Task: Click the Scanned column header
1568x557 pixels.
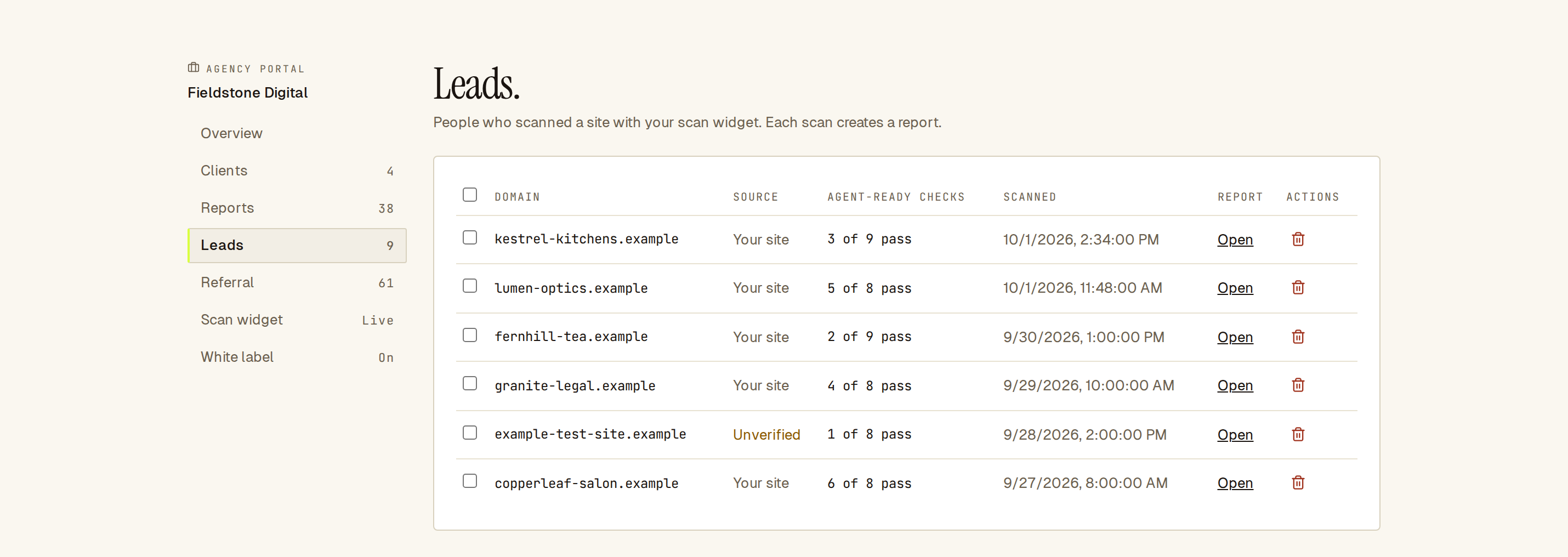Action: point(1029,197)
